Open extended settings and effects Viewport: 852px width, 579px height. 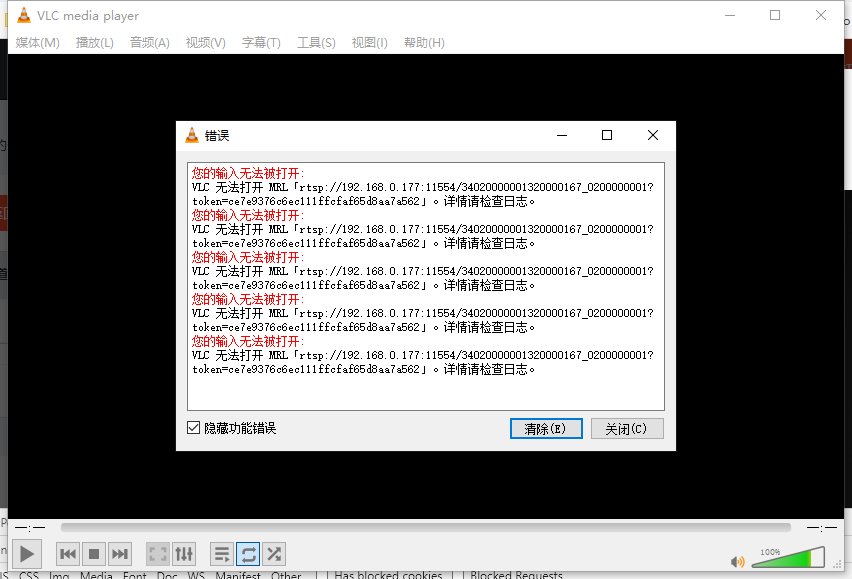tap(184, 554)
